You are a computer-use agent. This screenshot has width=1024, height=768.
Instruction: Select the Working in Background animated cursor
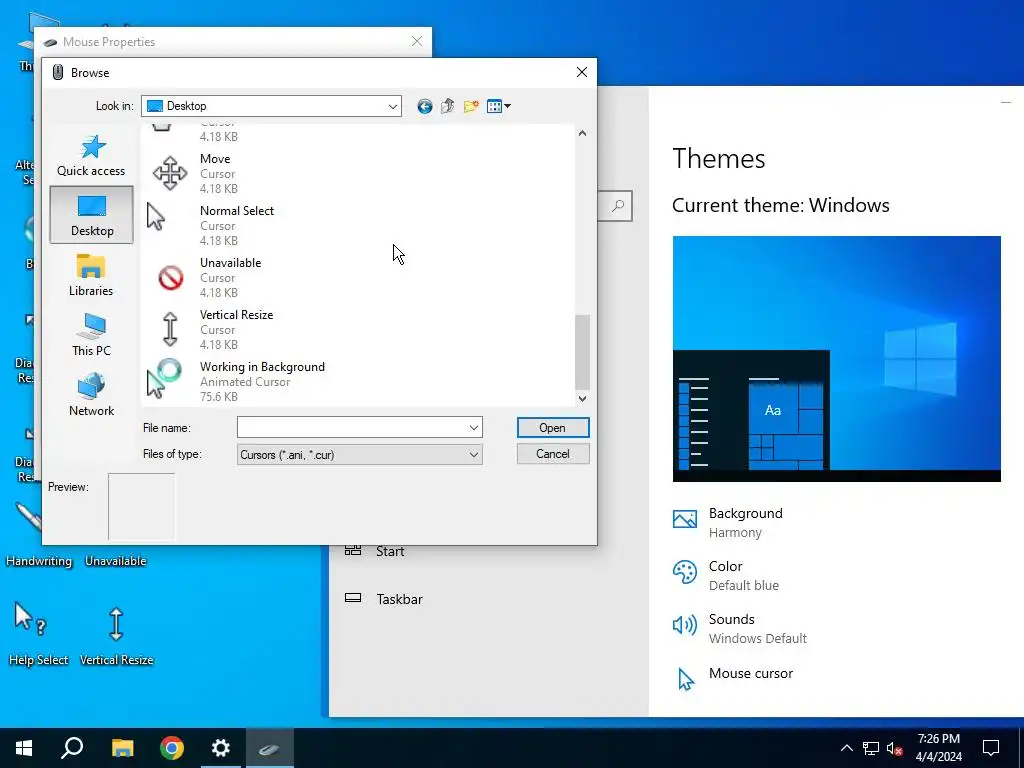click(x=164, y=379)
